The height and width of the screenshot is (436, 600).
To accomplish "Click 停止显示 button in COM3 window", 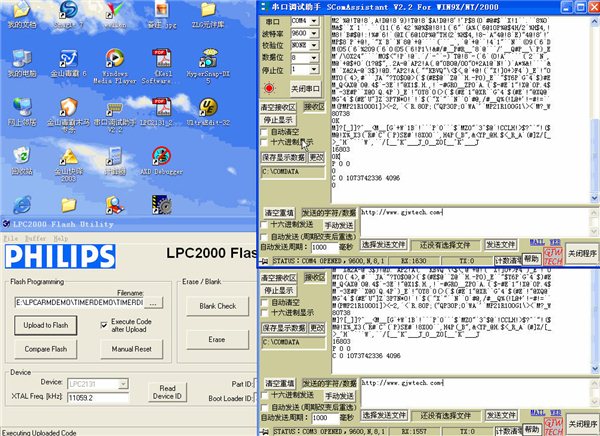I will pyautogui.click(x=278, y=291).
